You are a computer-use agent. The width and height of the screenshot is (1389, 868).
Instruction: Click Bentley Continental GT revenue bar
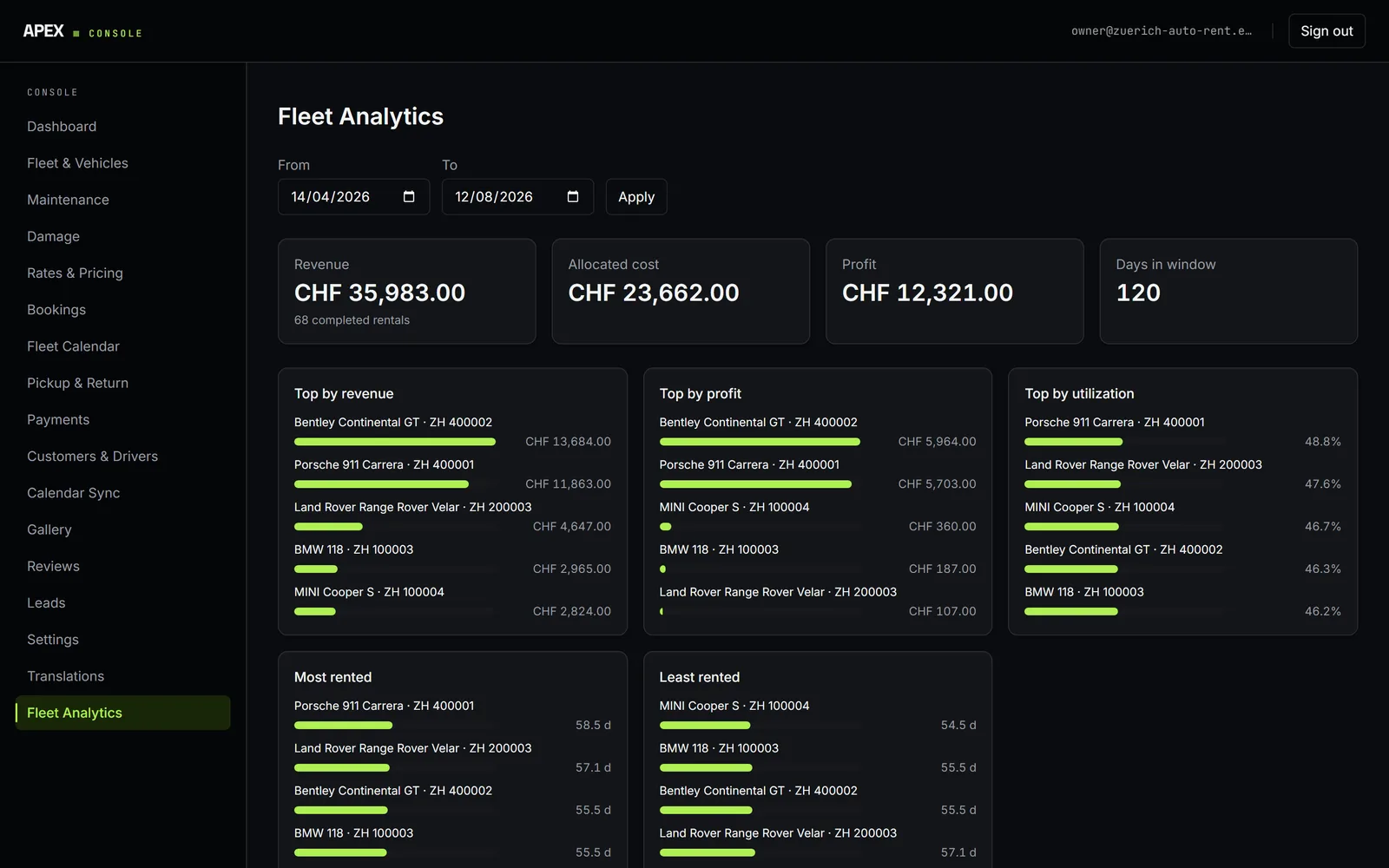point(395,442)
